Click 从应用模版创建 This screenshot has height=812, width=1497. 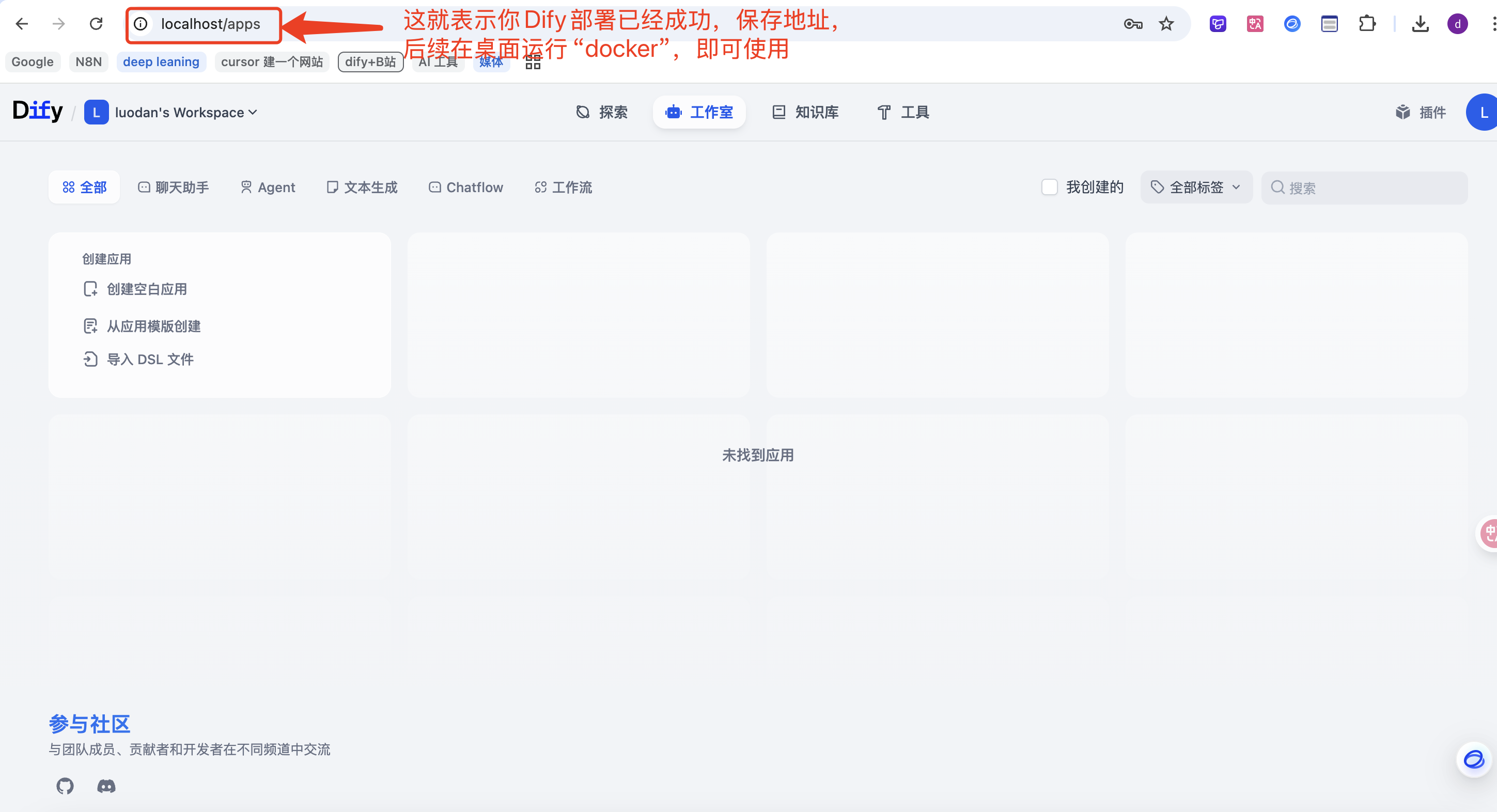click(x=143, y=326)
